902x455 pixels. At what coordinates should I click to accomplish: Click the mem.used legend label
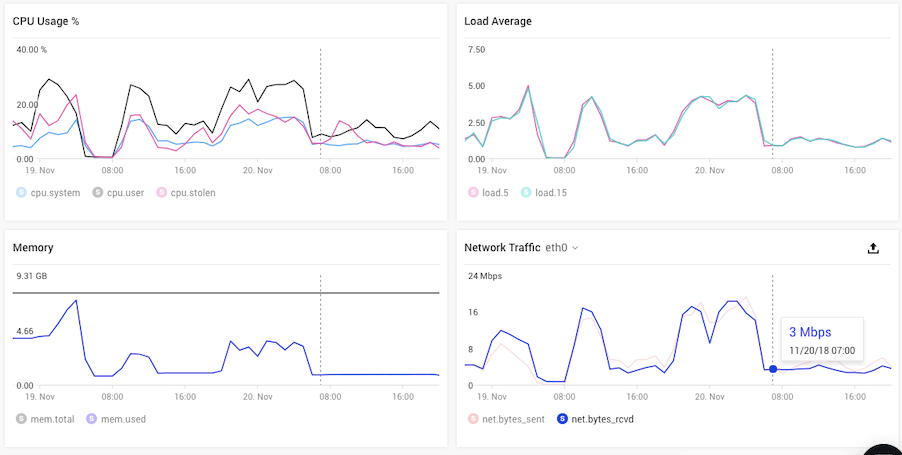123,419
